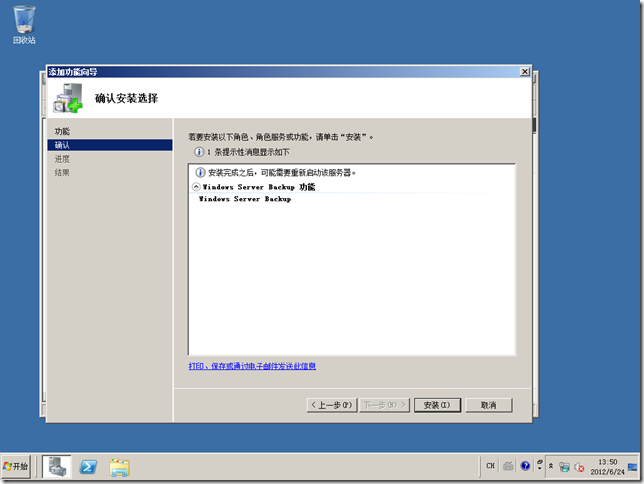The width and height of the screenshot is (644, 484).
Task: Click info icon beside '1 条提示性消息显示如下'
Action: click(199, 152)
